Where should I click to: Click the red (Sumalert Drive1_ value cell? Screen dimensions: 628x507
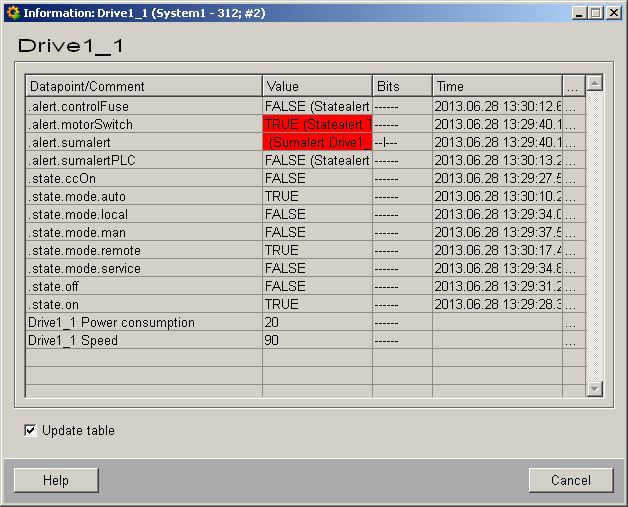tap(318, 142)
